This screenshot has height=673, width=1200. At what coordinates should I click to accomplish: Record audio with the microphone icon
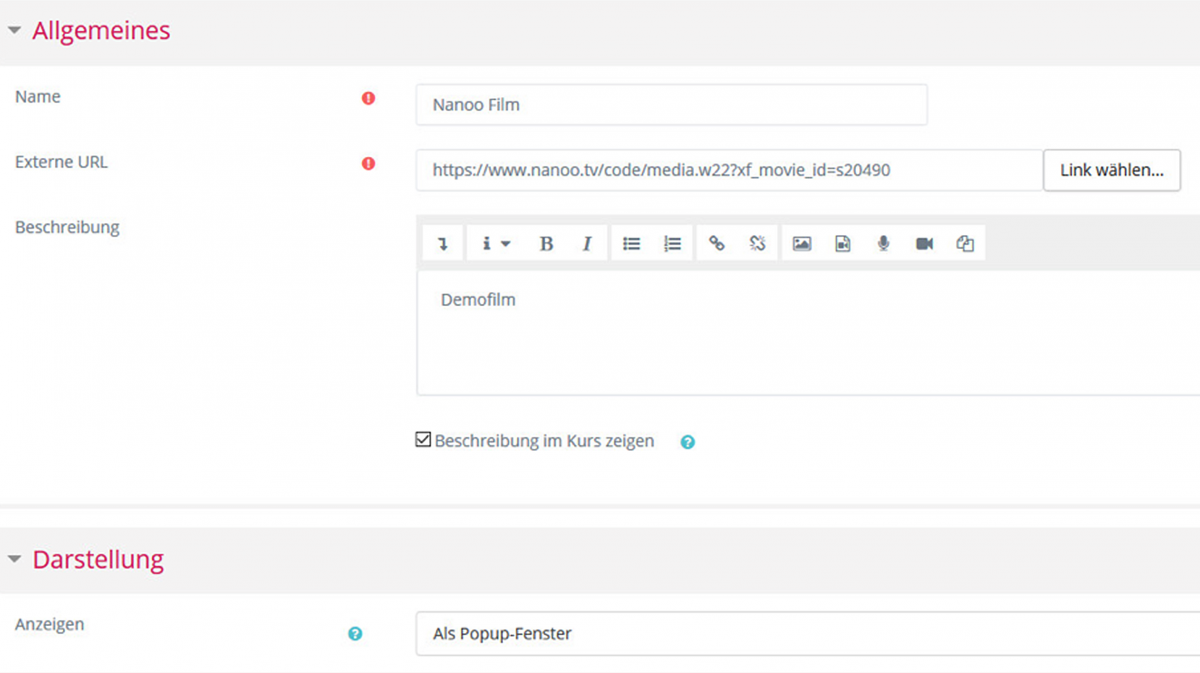tap(883, 243)
